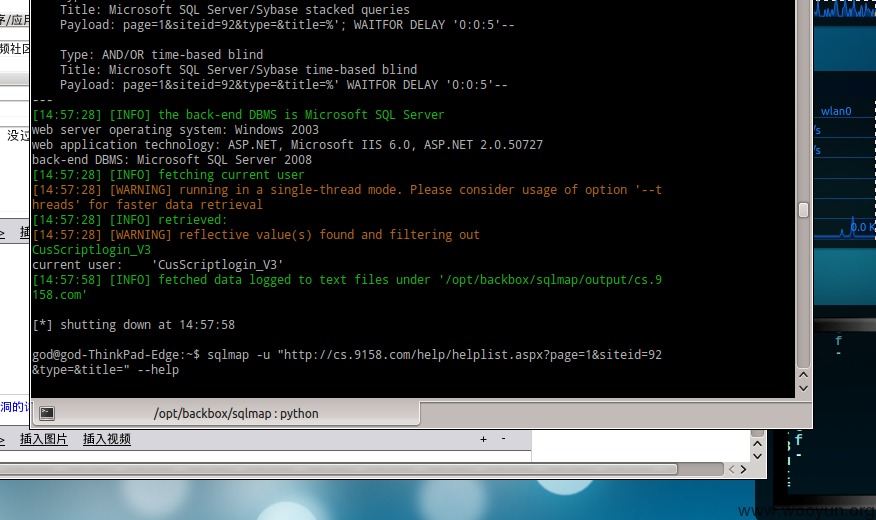Click the stacked queries Payload line
Image resolution: width=876 pixels, height=520 pixels.
(x=287, y=25)
